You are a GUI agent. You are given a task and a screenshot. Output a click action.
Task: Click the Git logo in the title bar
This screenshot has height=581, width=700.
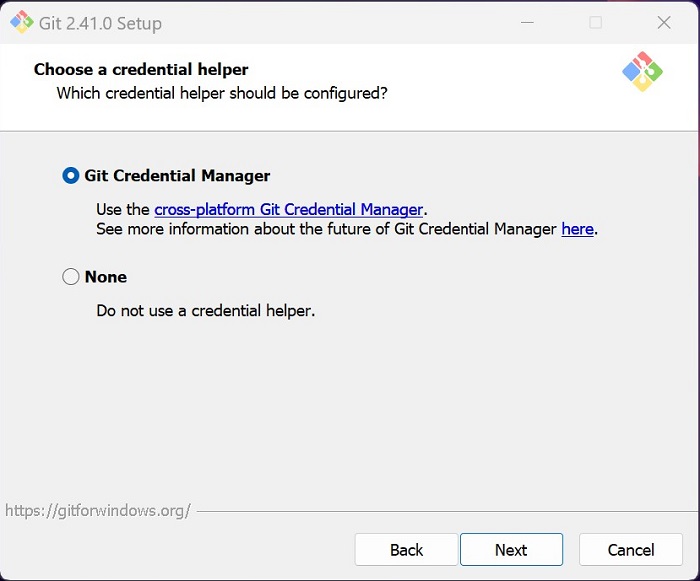click(21, 22)
